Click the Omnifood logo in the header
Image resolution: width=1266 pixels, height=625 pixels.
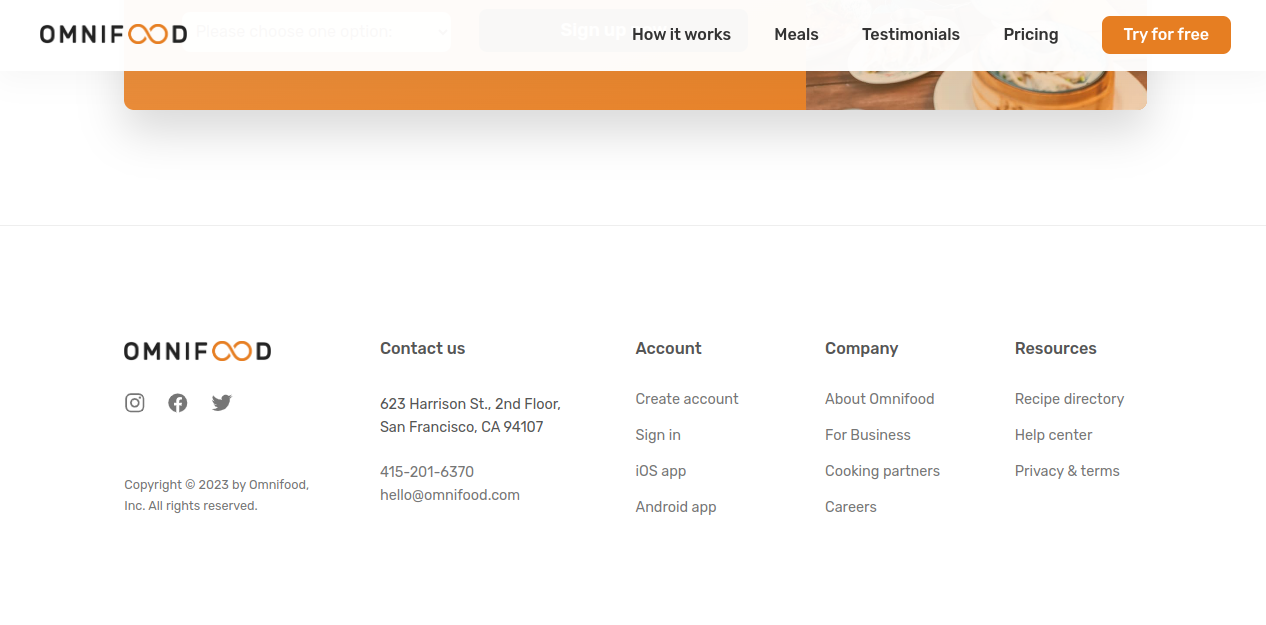click(113, 34)
